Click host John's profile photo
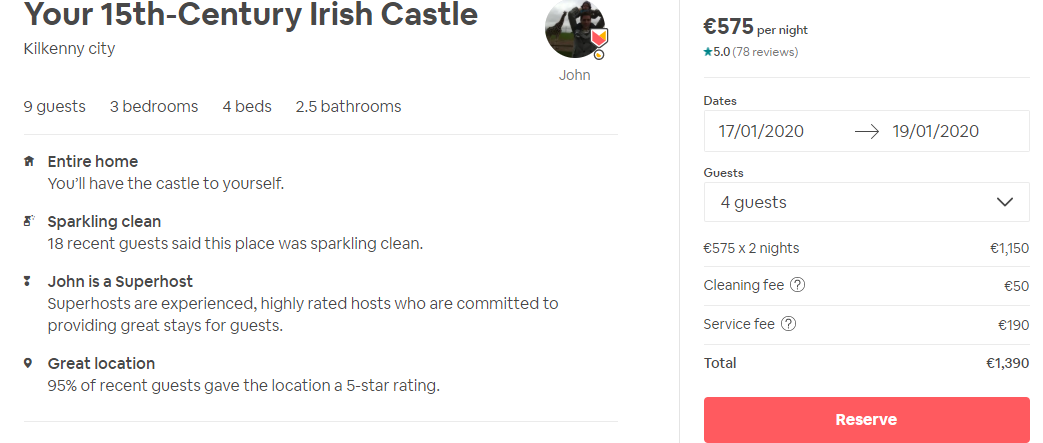The image size is (1043, 443). 572,29
